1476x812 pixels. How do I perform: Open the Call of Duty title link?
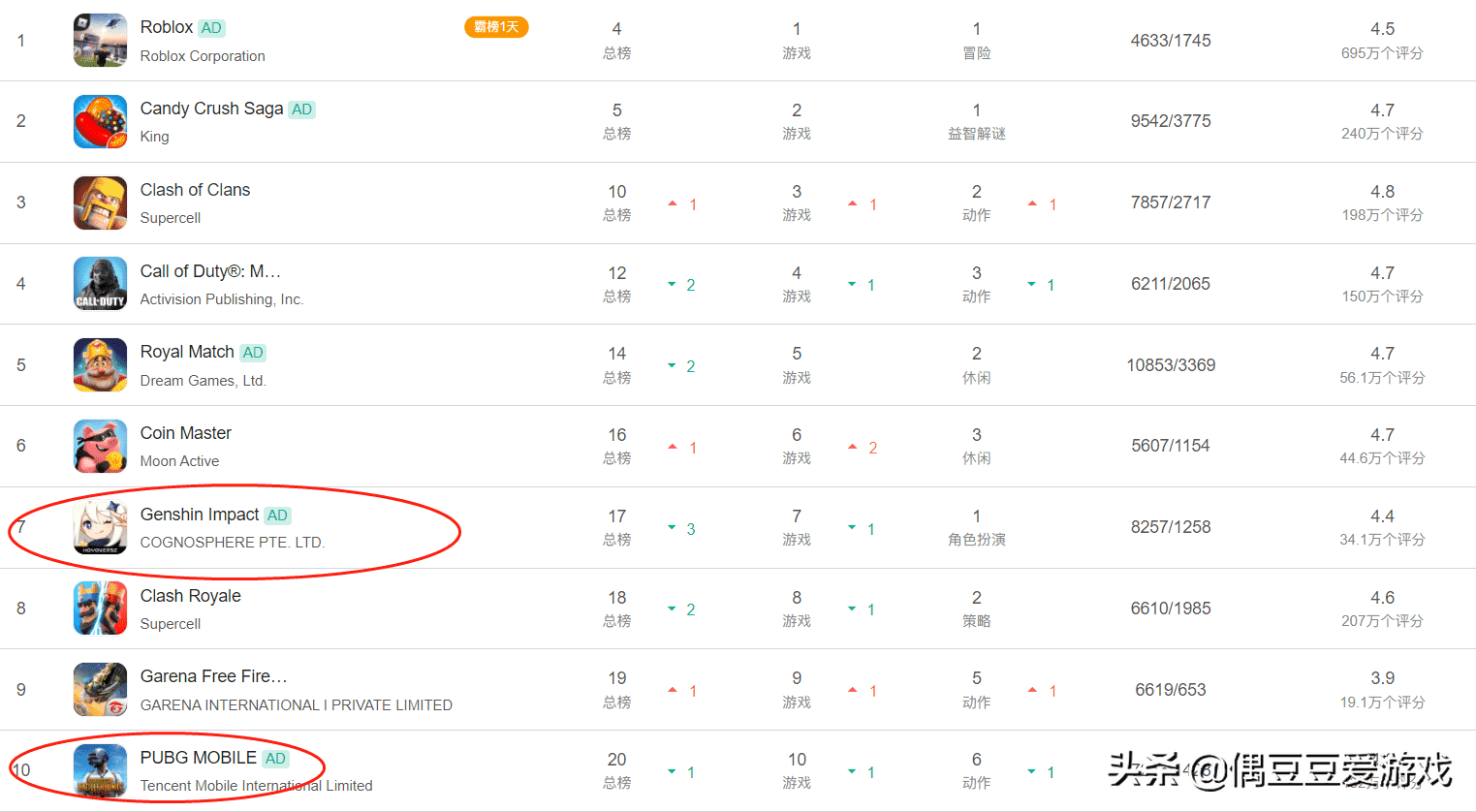210,271
